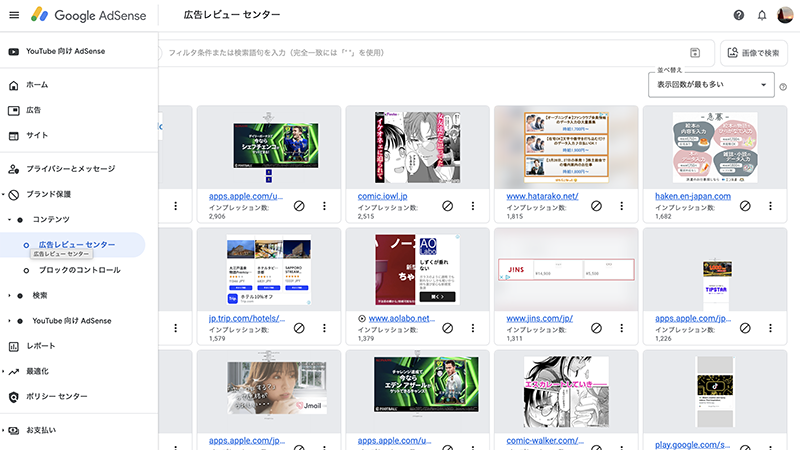This screenshot has height=450, width=800.
Task: Open the comic.iowl.jp link
Action: coord(382,196)
